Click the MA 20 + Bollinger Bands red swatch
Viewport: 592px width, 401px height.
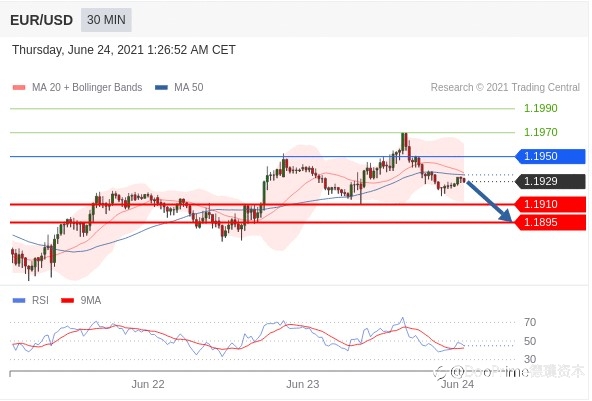19,88
